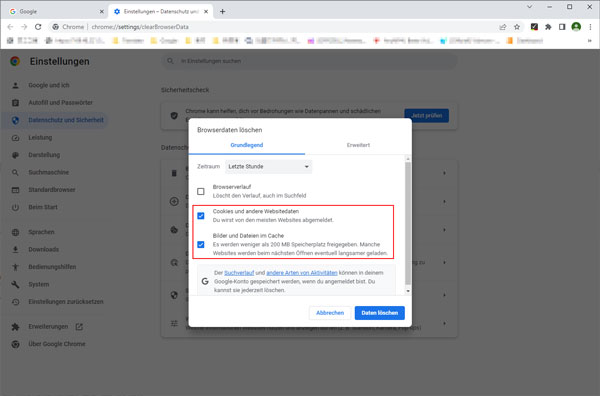This screenshot has width=600, height=396.
Task: Click the Downloads arrow icon in sidebar
Action: coord(15,249)
